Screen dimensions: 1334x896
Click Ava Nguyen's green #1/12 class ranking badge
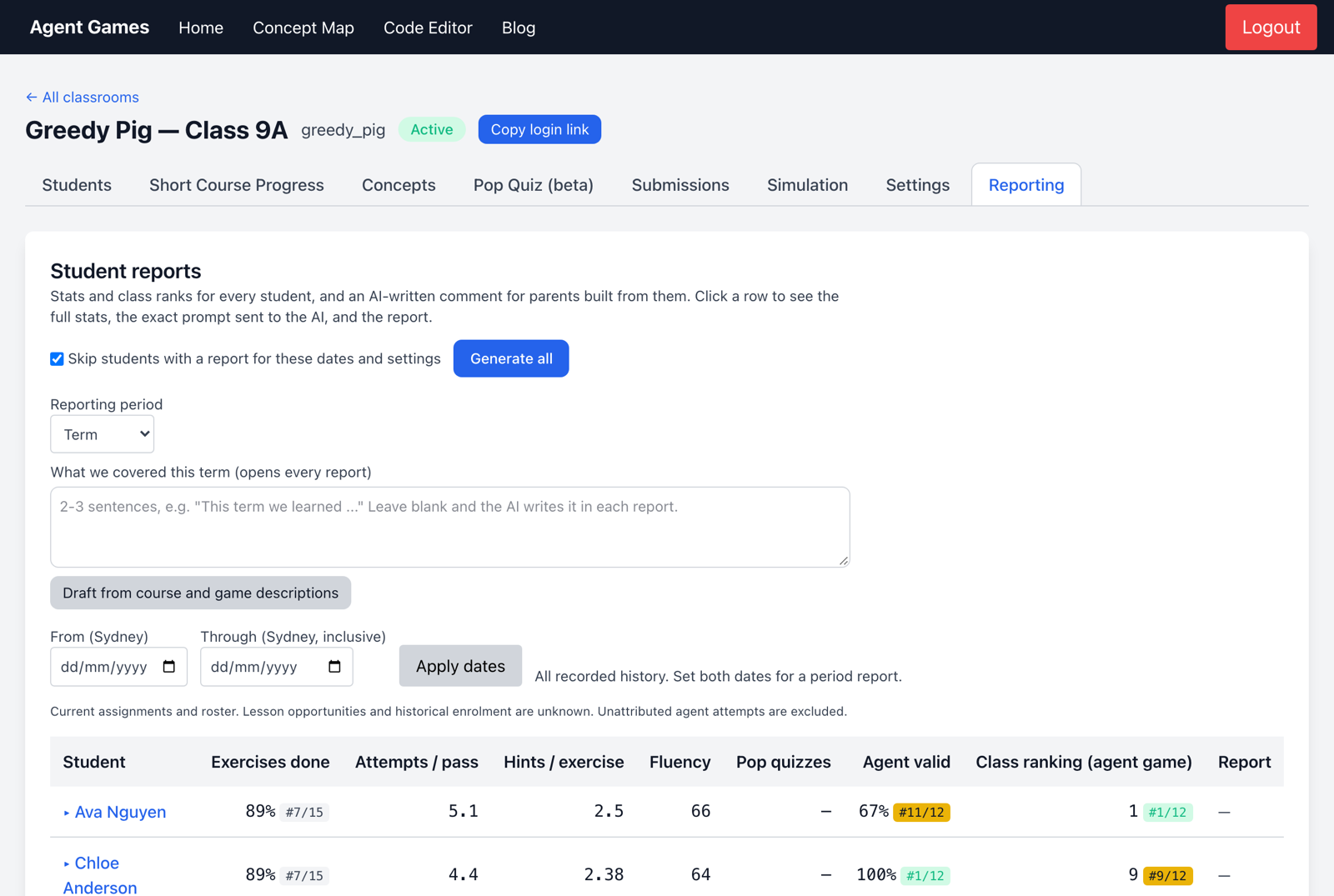(x=1167, y=813)
